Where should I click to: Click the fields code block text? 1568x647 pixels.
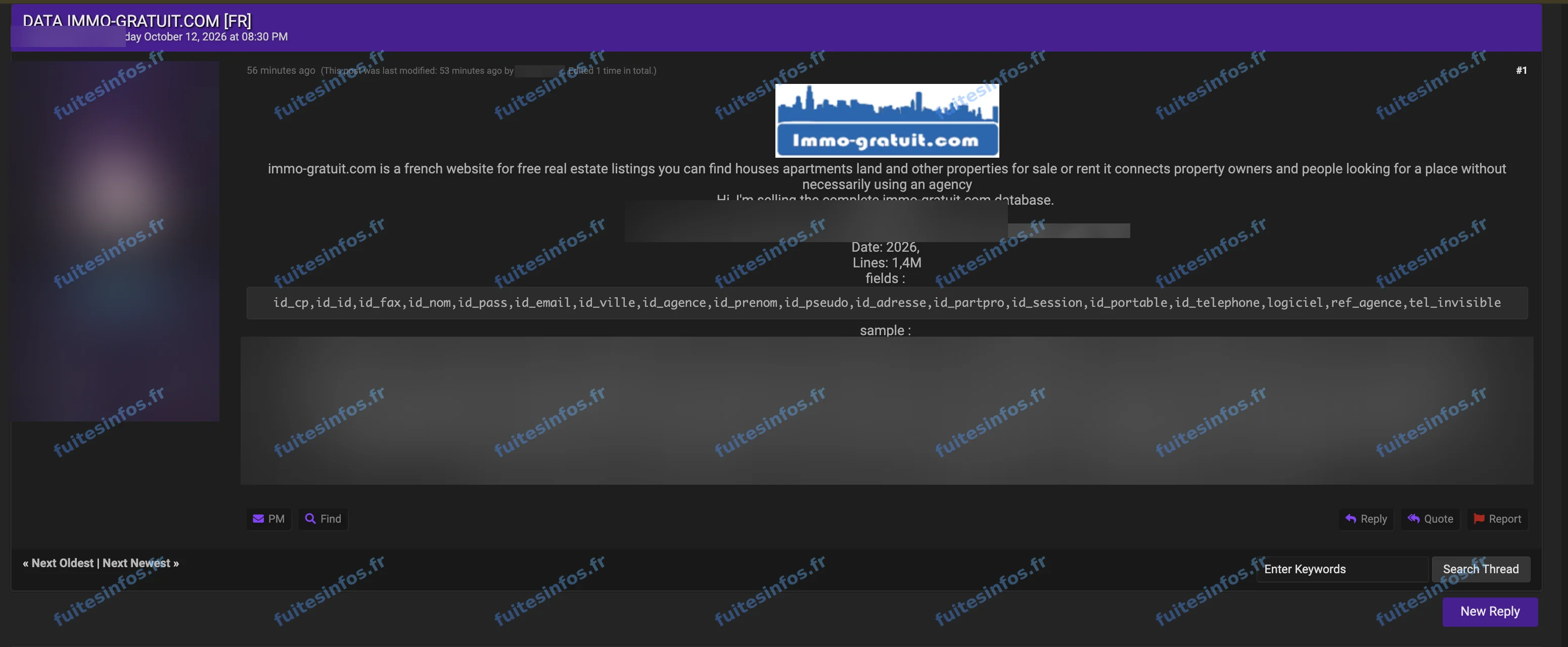point(887,302)
